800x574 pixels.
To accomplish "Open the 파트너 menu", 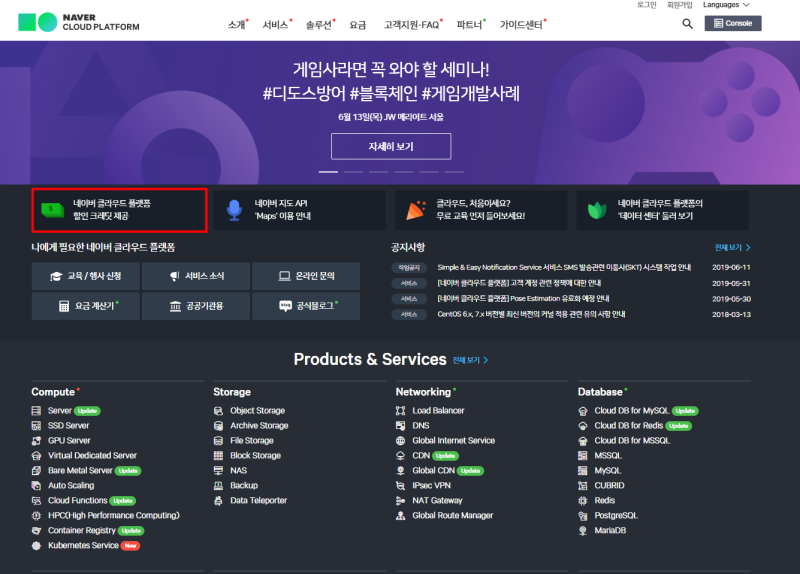I will coord(469,24).
